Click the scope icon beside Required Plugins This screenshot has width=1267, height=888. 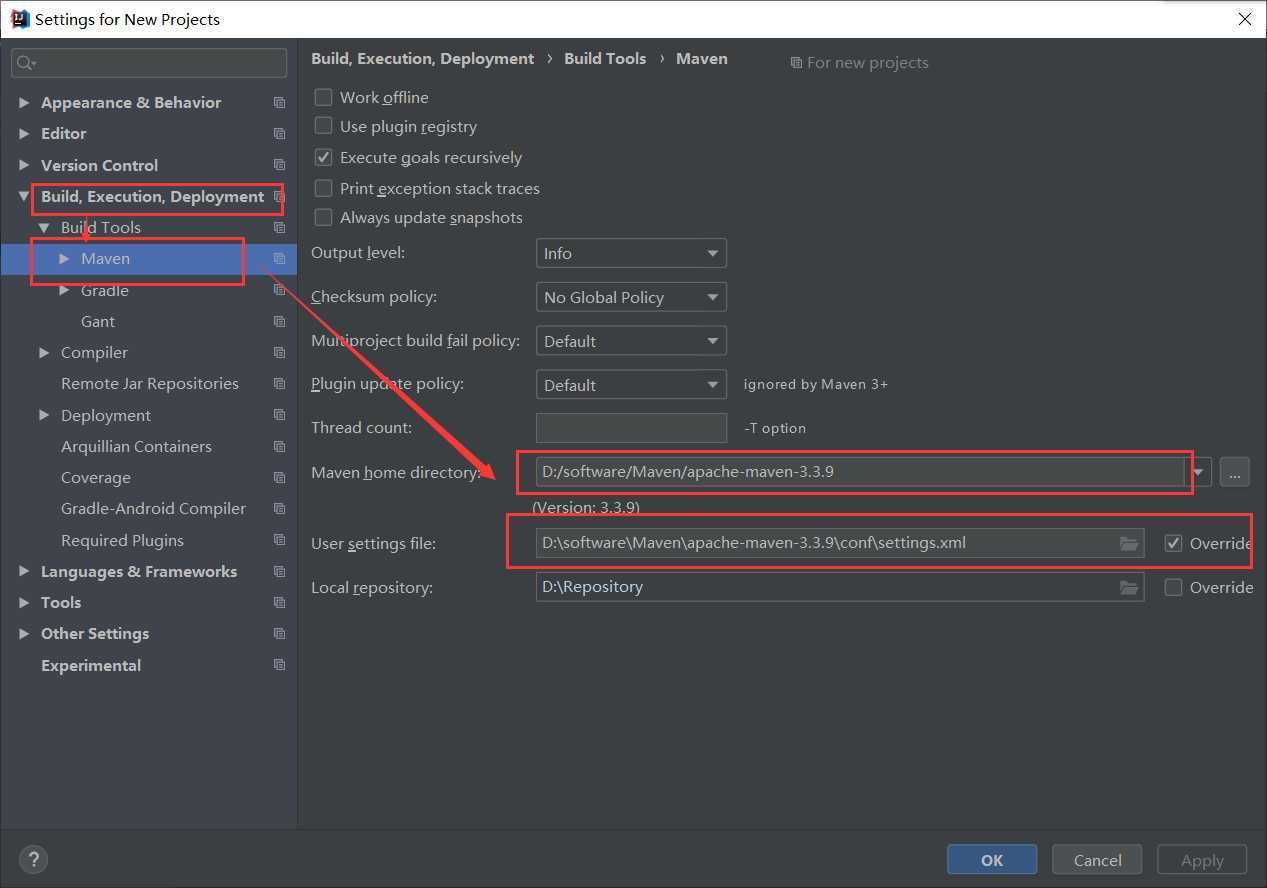[x=279, y=540]
